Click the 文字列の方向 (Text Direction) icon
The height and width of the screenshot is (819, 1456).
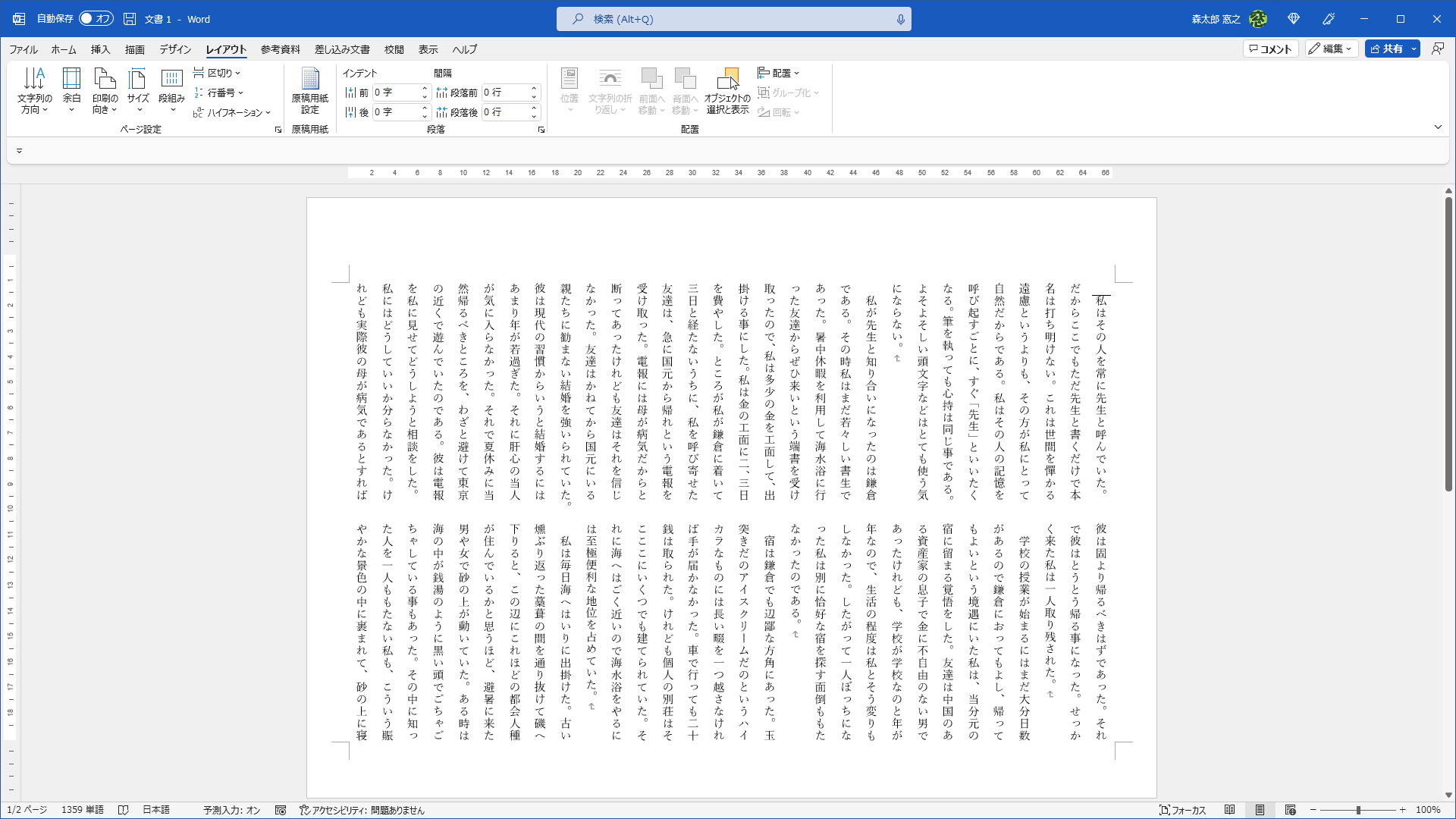(34, 89)
